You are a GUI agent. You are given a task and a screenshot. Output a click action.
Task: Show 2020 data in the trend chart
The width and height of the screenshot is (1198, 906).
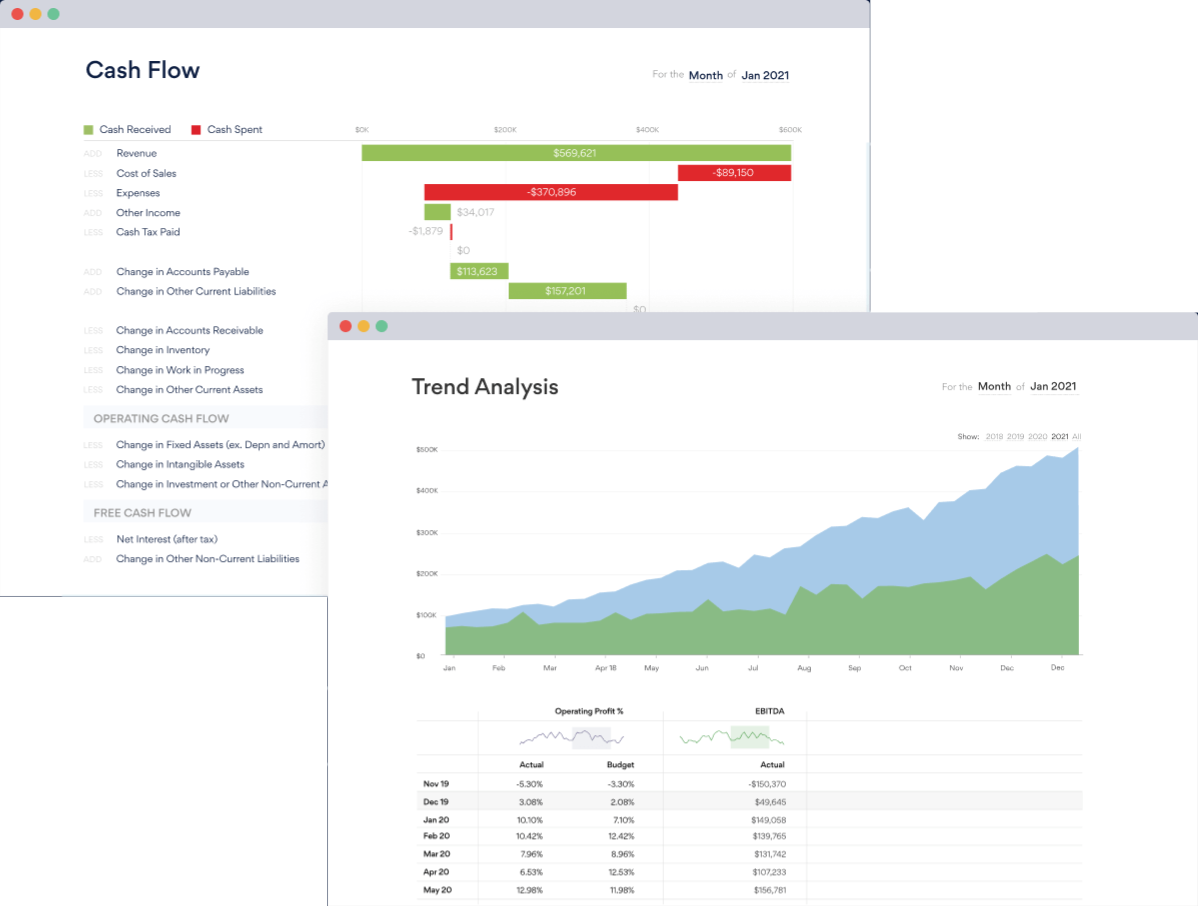1037,437
